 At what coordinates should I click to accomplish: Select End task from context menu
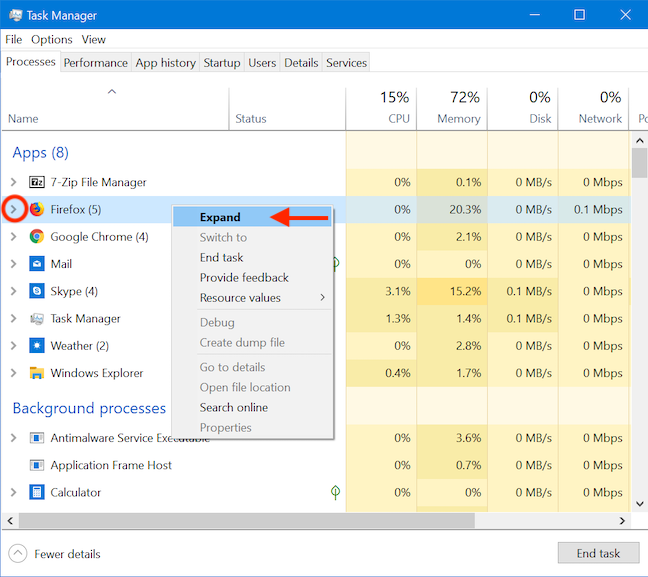(x=222, y=257)
